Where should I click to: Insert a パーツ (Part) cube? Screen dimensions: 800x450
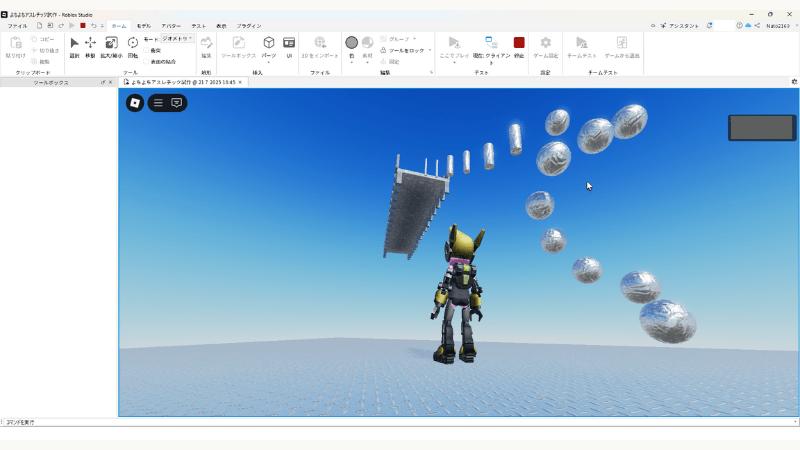[269, 42]
